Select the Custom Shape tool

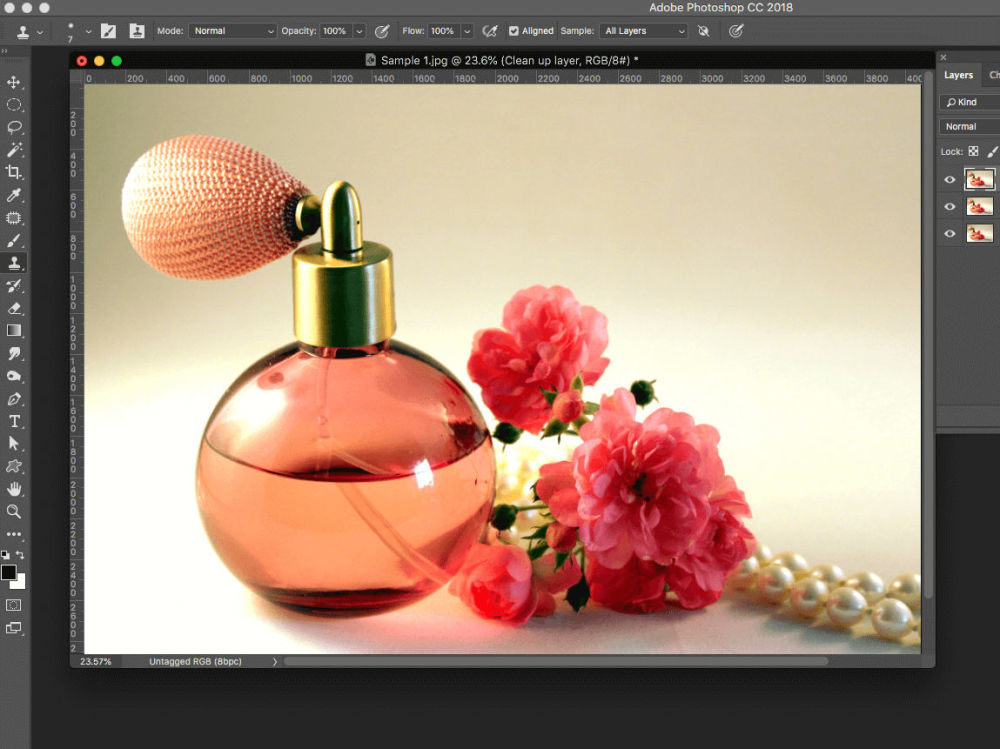click(13, 466)
